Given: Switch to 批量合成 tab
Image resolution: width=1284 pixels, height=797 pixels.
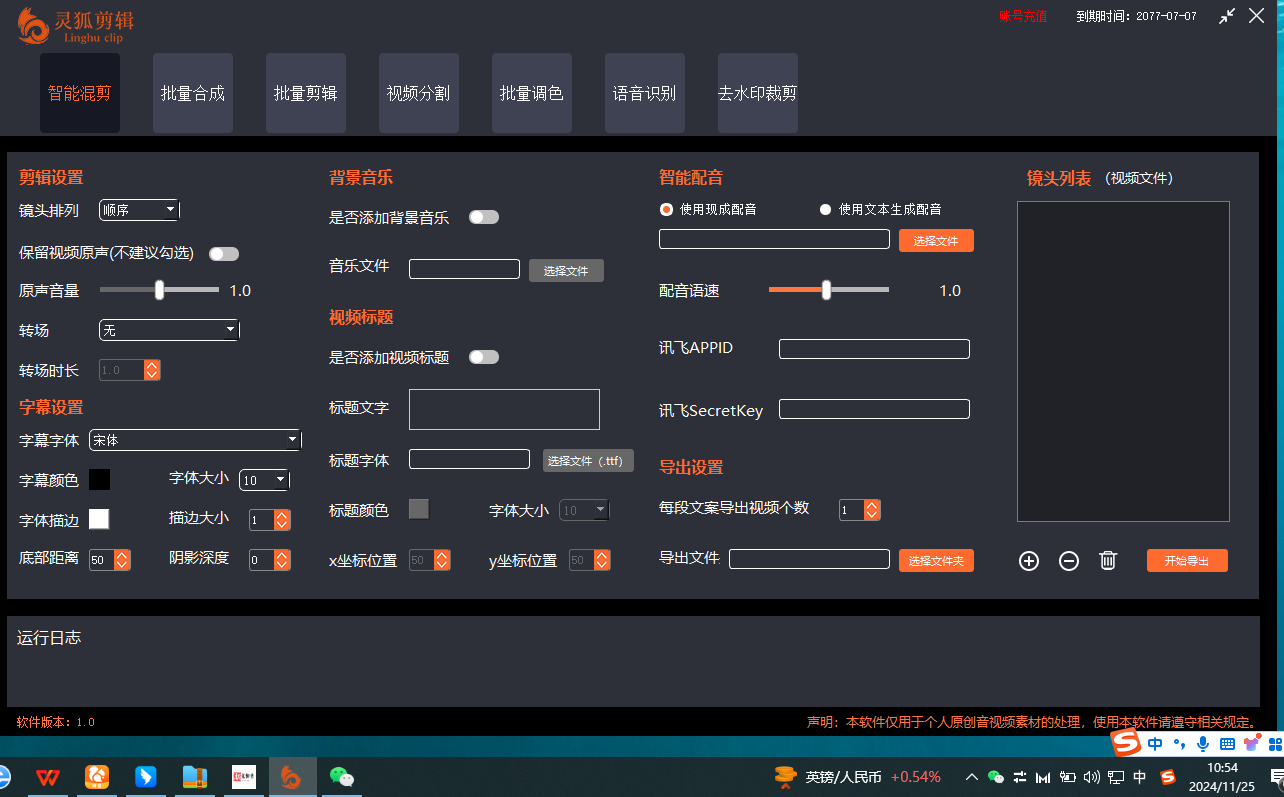Looking at the screenshot, I should click(193, 93).
